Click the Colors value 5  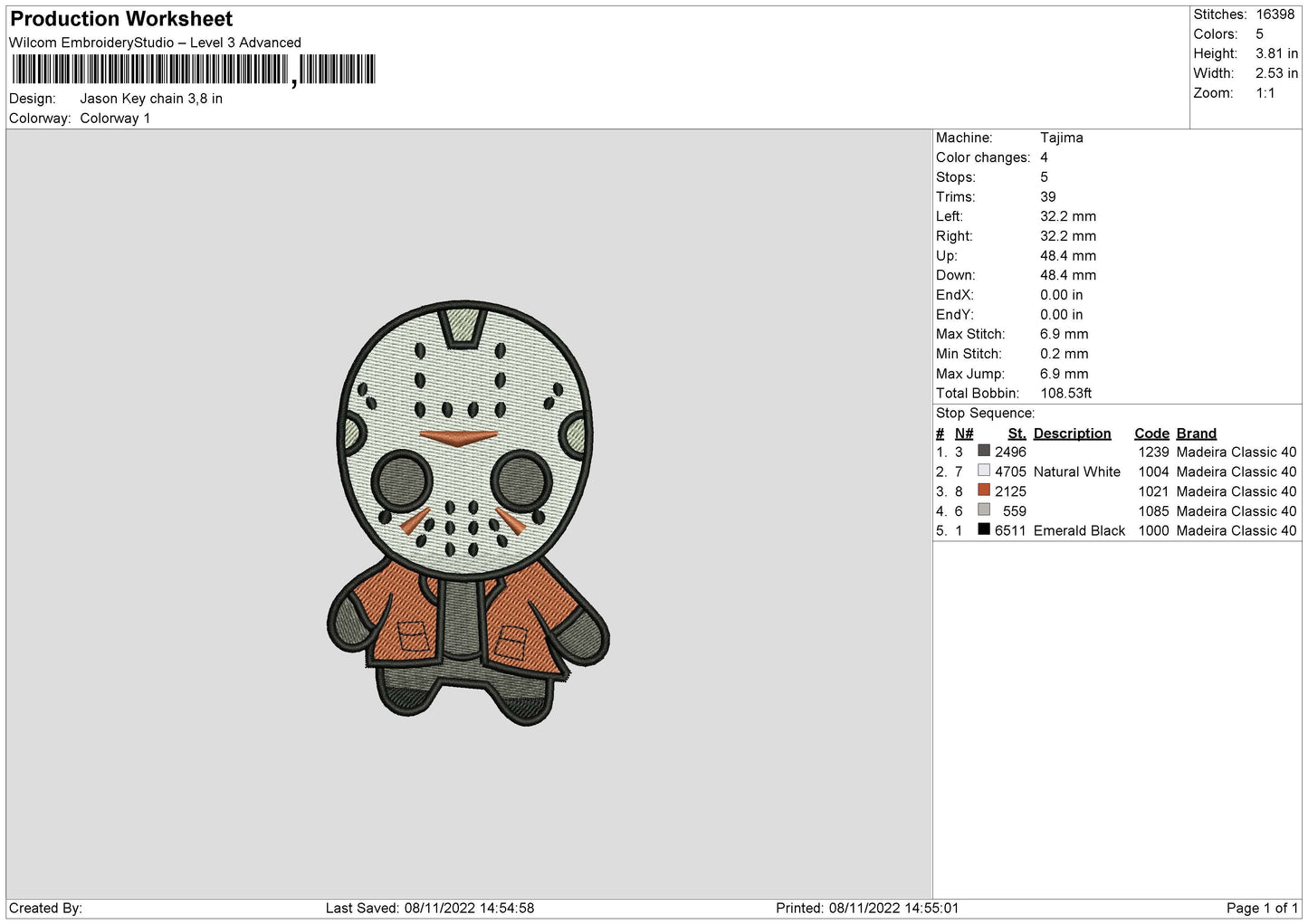(1259, 34)
